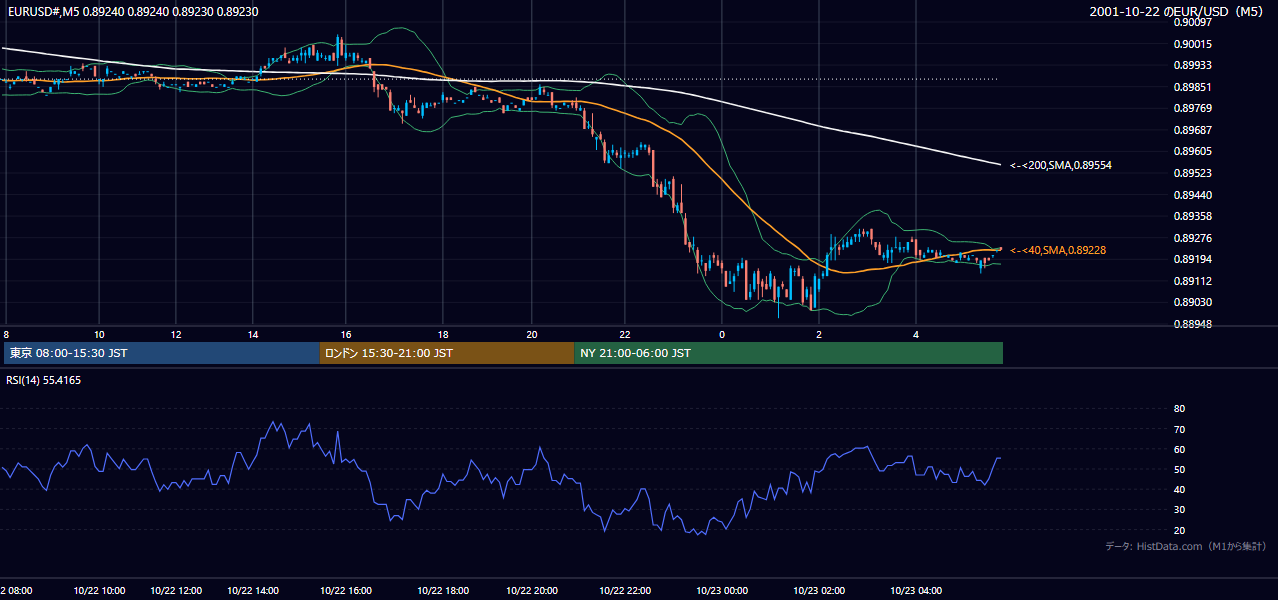Screen dimensions: 1278x600
Task: Click the HistData.com data source credit
Action: pos(1185,546)
